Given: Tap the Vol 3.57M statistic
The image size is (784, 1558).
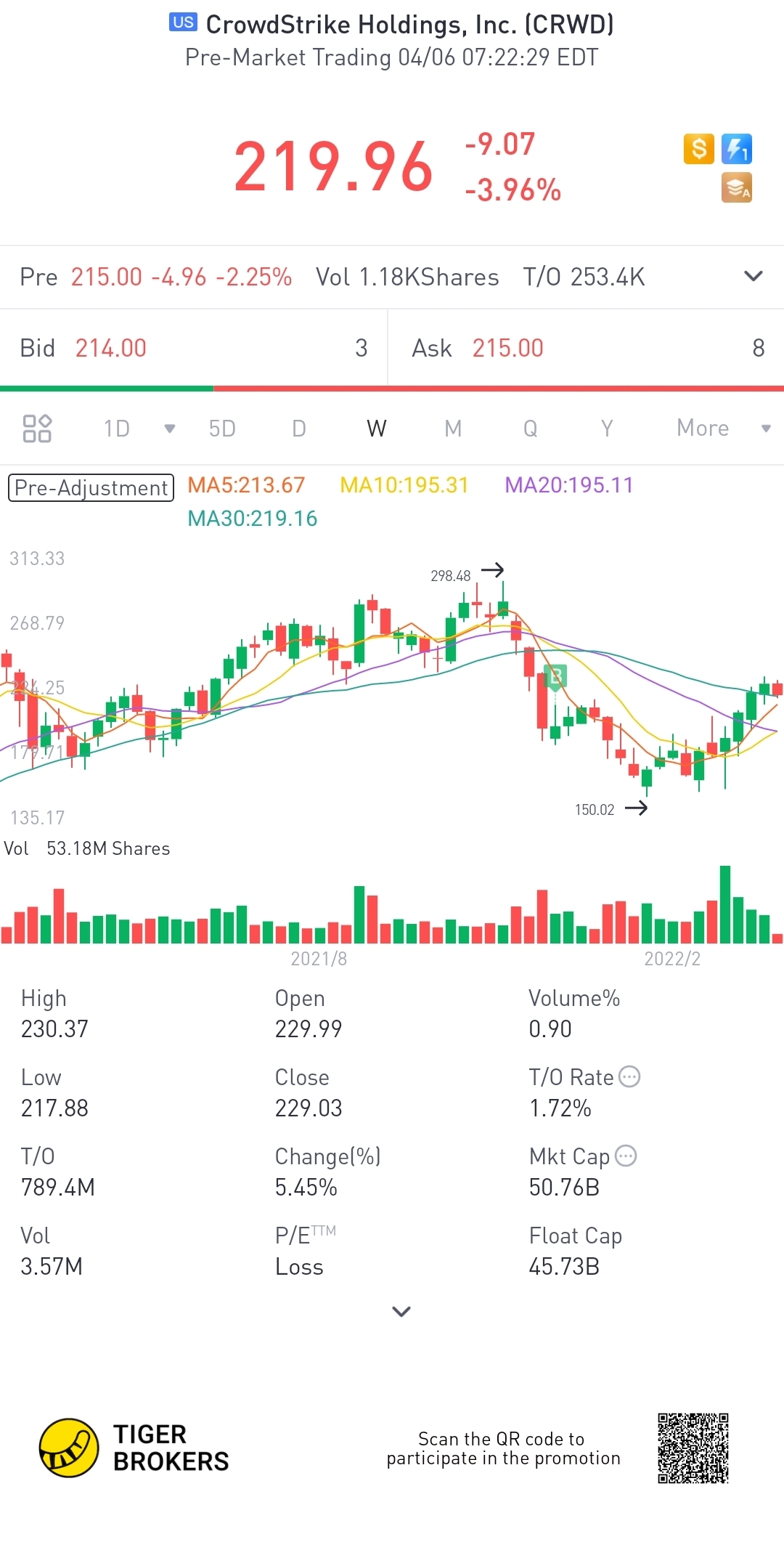Looking at the screenshot, I should click(52, 1251).
